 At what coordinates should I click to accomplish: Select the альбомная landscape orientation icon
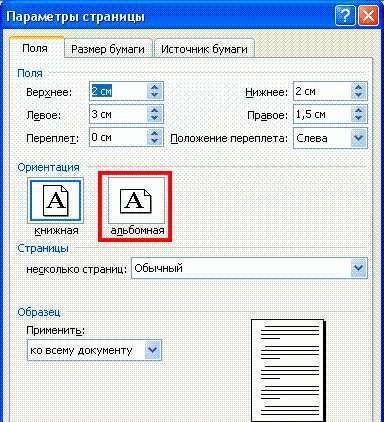(x=136, y=200)
